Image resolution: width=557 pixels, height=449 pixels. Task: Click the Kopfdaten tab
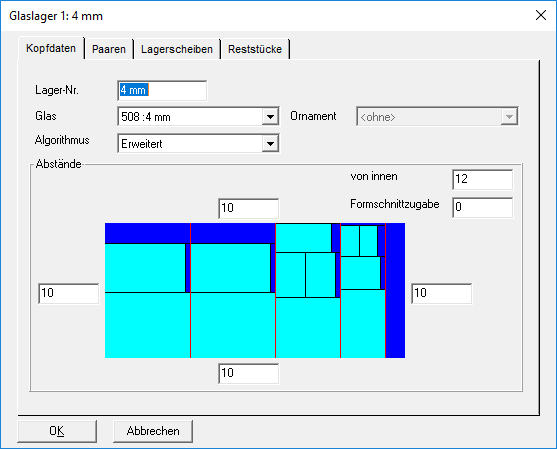(x=51, y=48)
